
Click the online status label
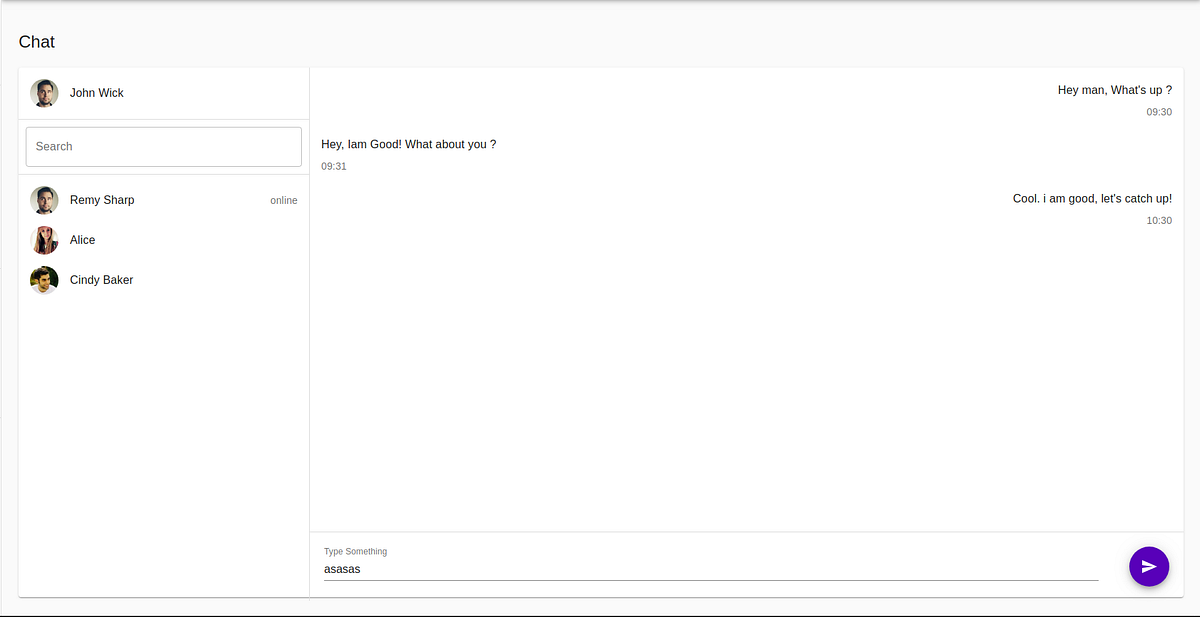(283, 200)
